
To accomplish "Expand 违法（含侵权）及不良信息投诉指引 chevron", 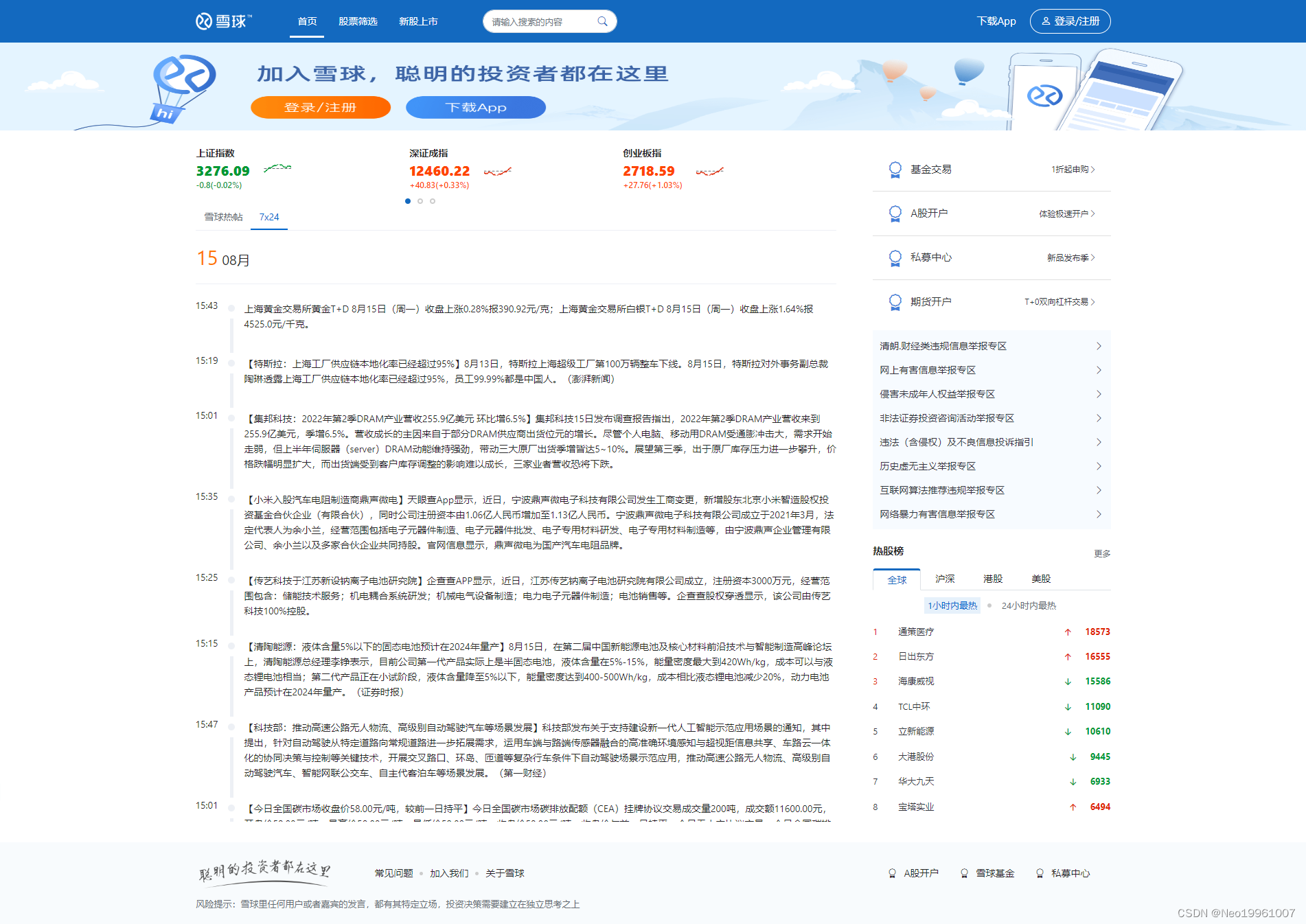I will (1099, 442).
